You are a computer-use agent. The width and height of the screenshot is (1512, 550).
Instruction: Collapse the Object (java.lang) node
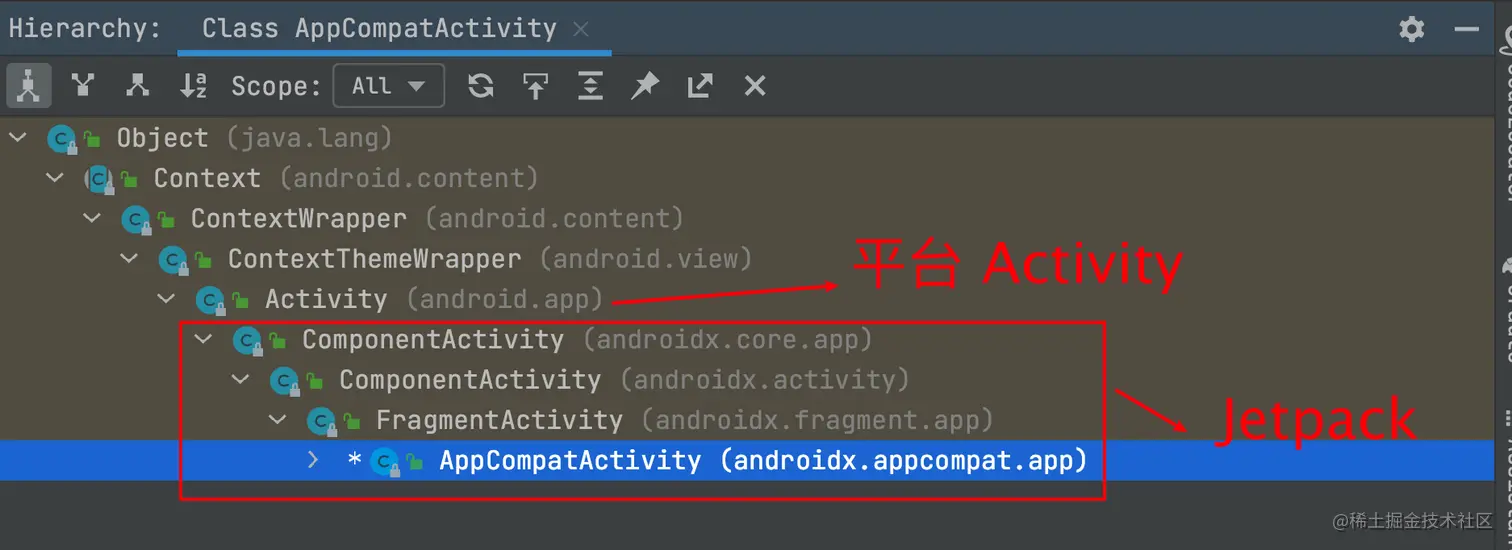[x=18, y=138]
